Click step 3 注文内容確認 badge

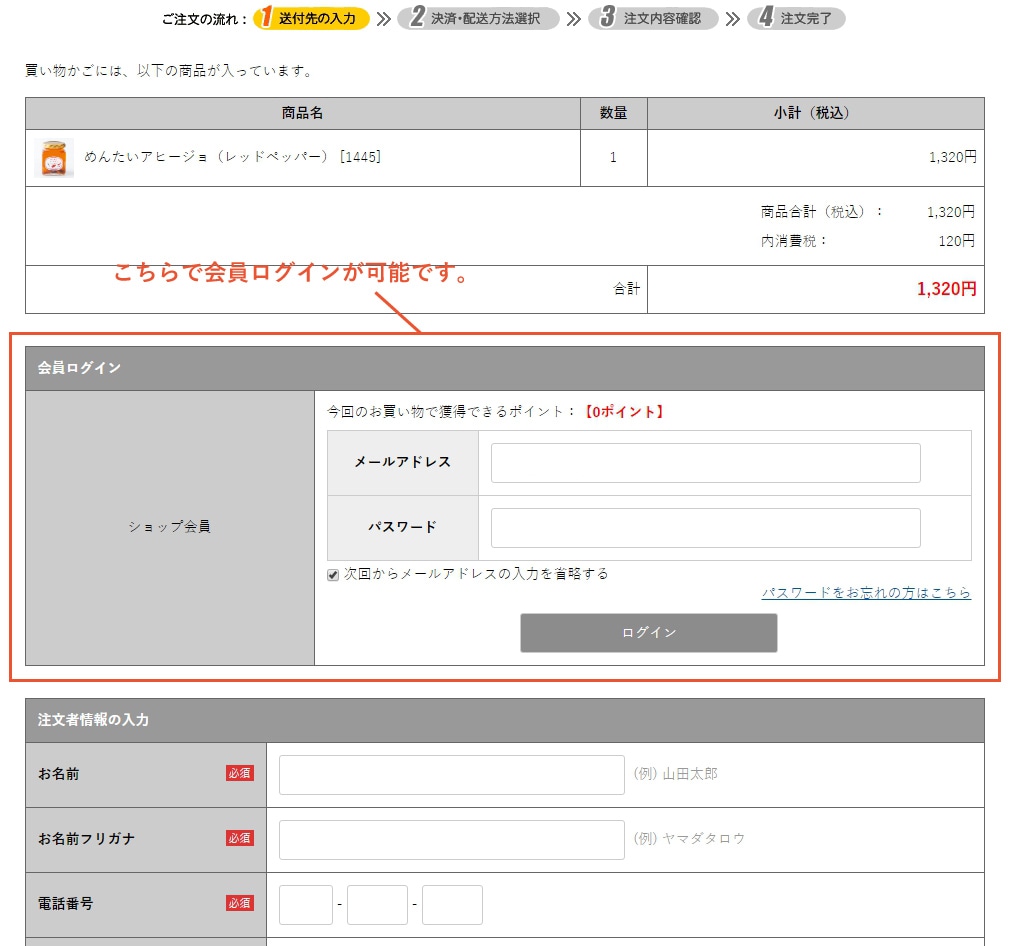653,19
